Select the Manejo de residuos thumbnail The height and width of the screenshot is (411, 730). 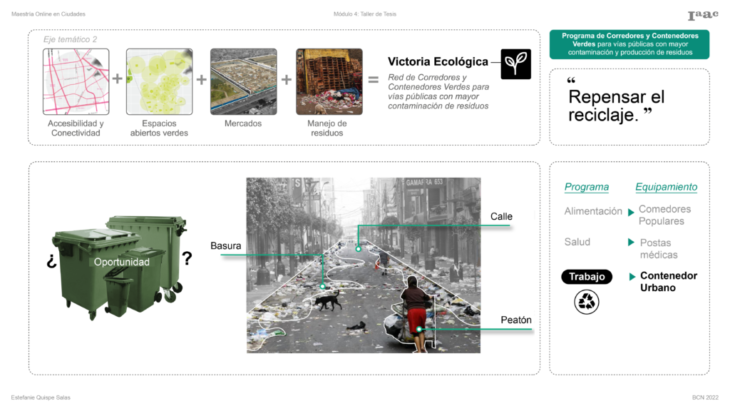[x=328, y=81]
